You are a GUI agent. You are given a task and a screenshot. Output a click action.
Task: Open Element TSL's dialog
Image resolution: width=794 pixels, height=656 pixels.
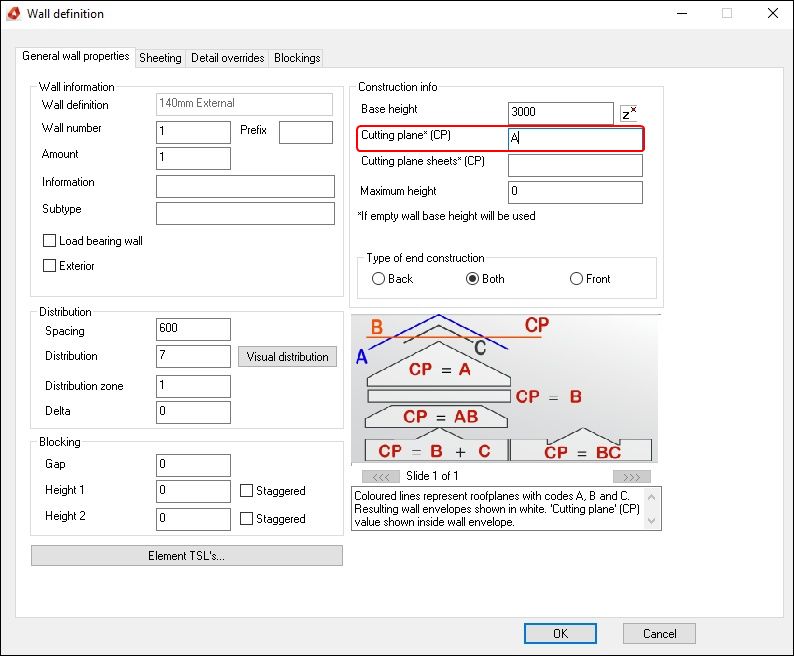click(x=186, y=556)
